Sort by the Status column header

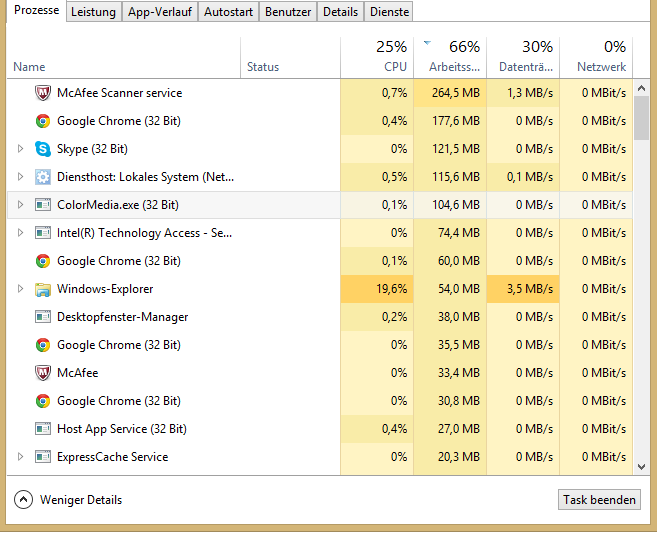pyautogui.click(x=290, y=57)
